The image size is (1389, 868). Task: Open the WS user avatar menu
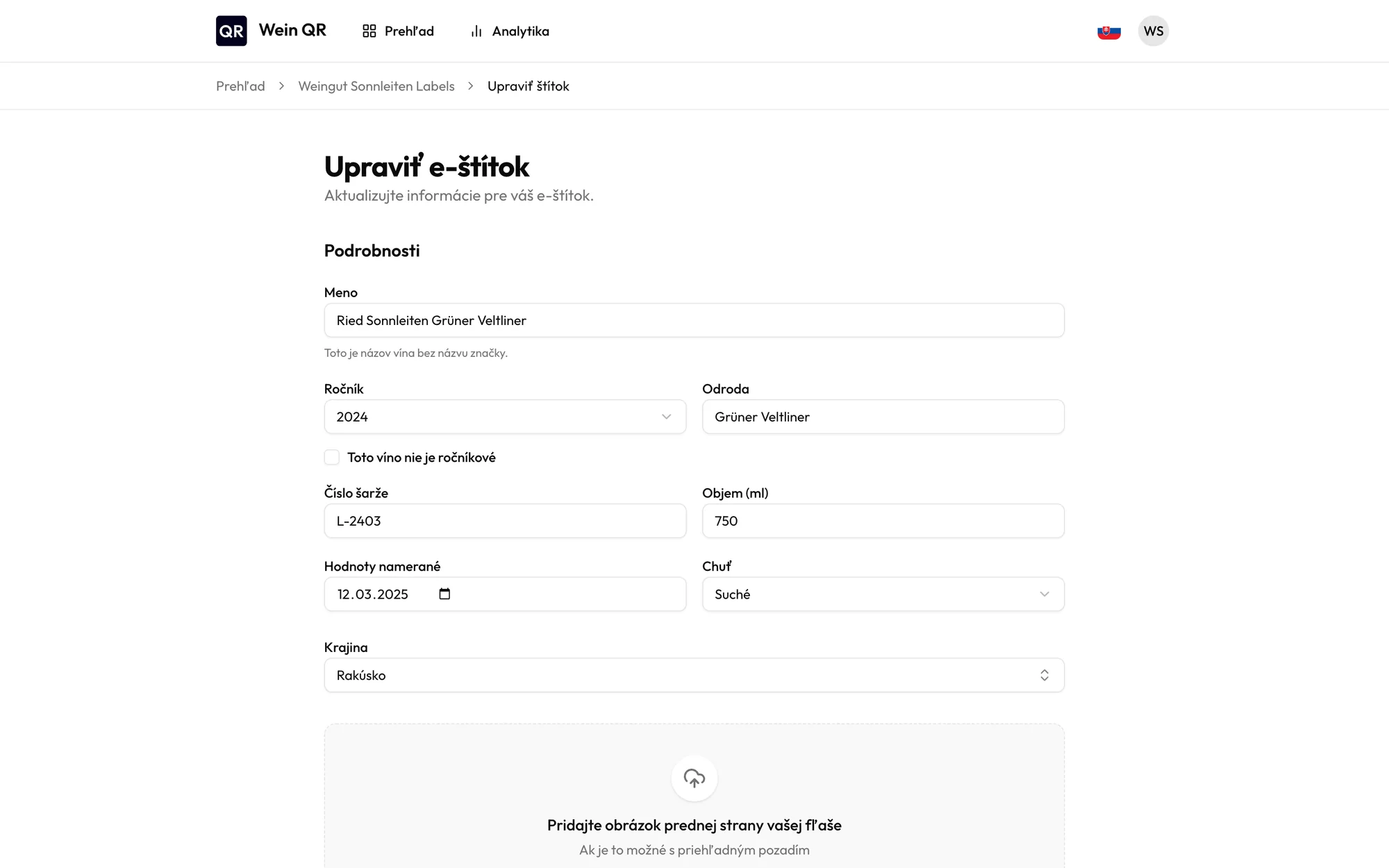tap(1154, 31)
